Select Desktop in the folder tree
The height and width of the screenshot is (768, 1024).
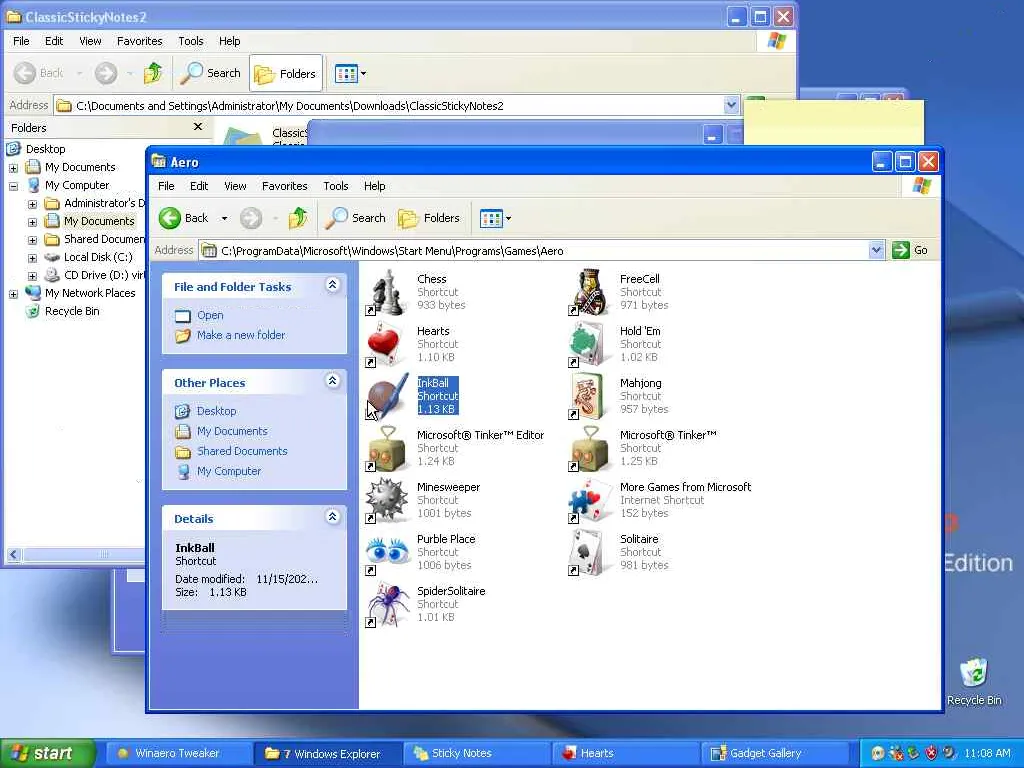(45, 149)
